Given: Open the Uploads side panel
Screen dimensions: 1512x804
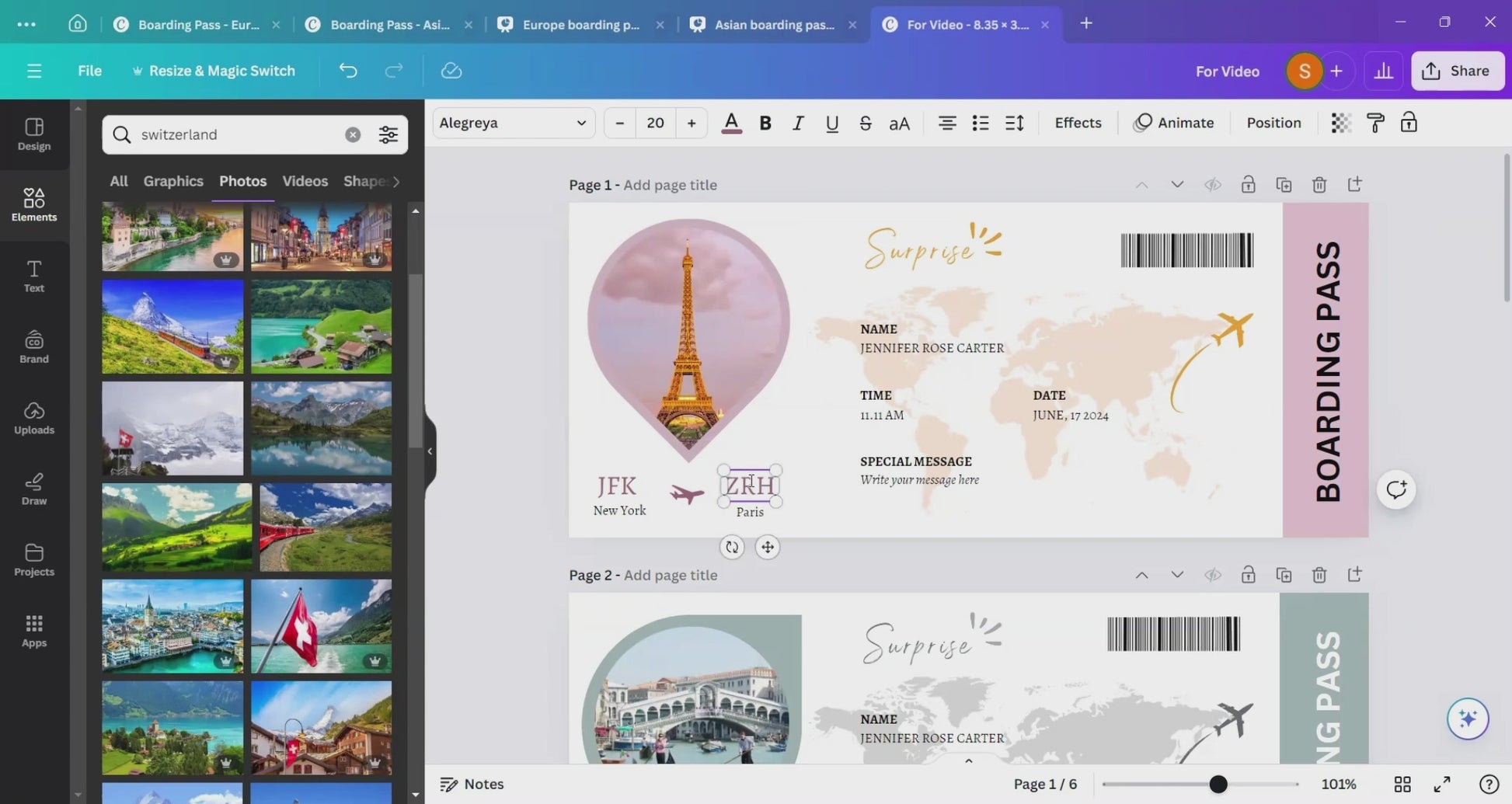Looking at the screenshot, I should pyautogui.click(x=34, y=418).
